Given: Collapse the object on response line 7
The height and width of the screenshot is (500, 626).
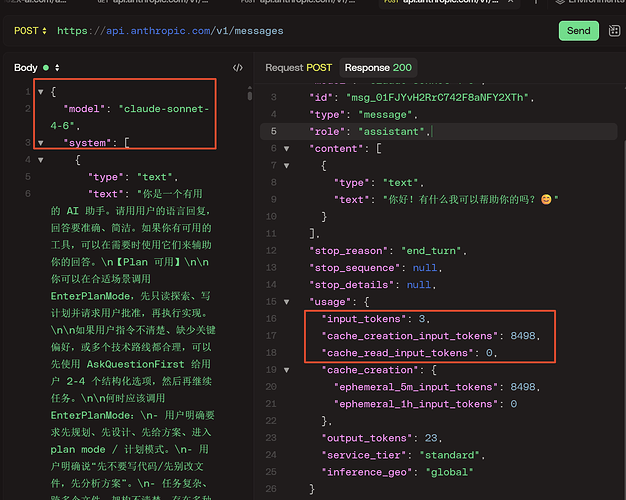Looking at the screenshot, I should pyautogui.click(x=286, y=165).
